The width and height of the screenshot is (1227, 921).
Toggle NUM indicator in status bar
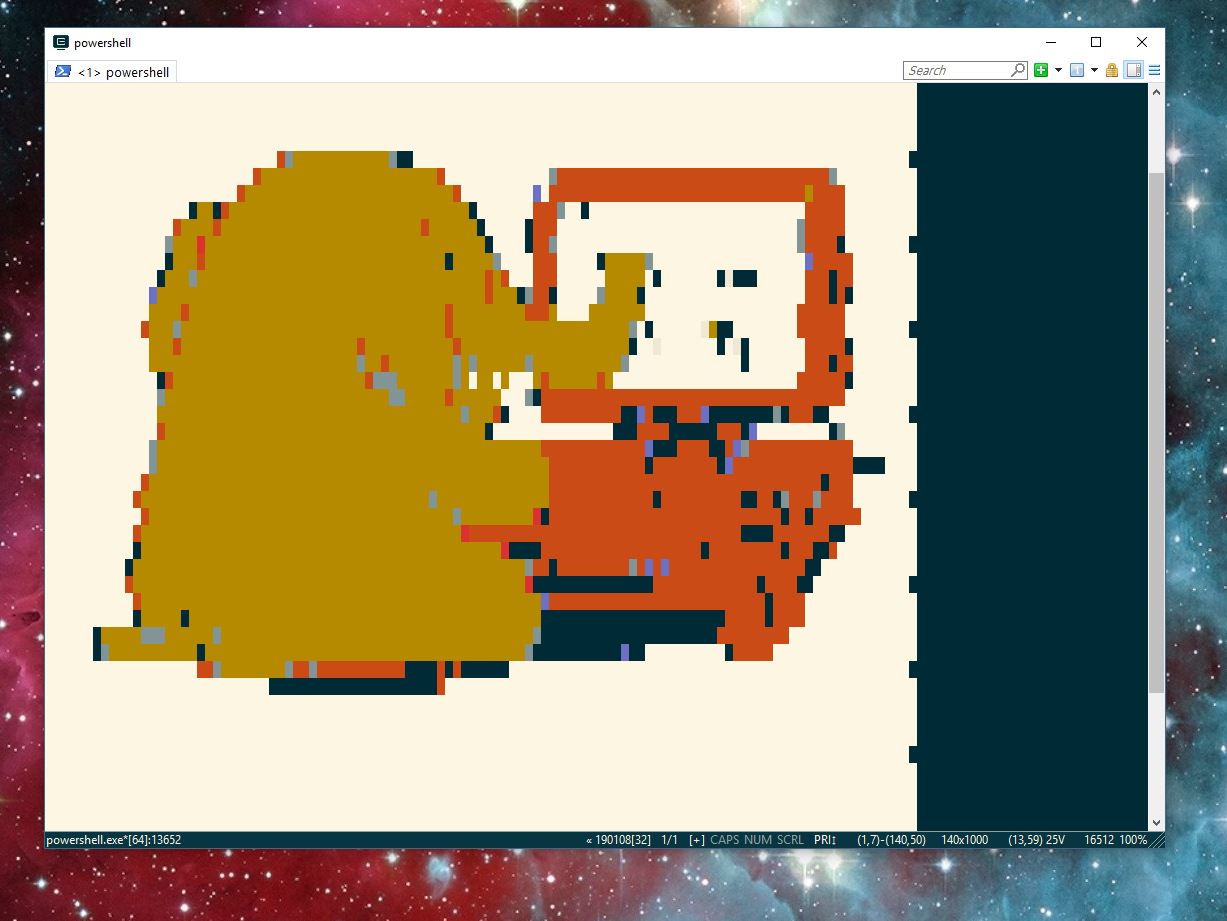[x=758, y=840]
